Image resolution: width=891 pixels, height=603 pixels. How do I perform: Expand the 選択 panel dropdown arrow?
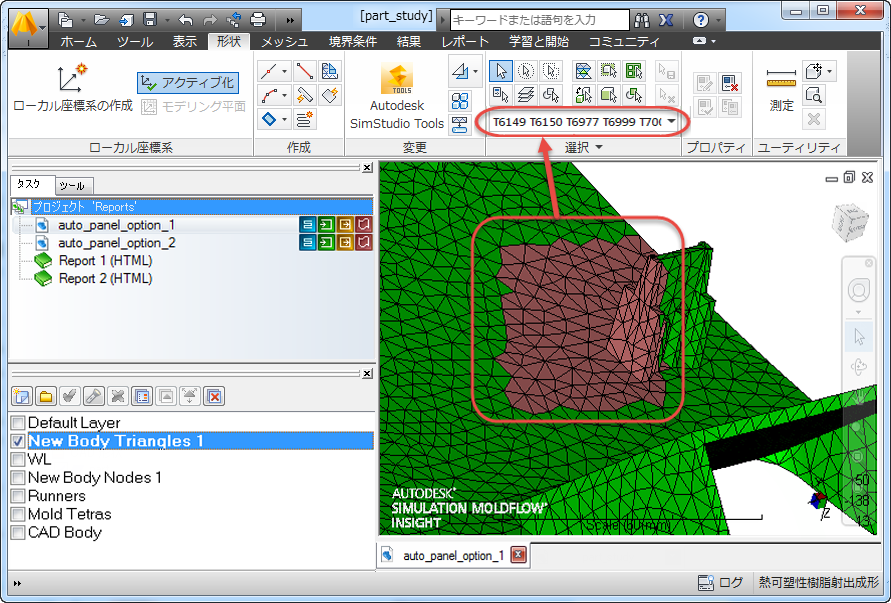pyautogui.click(x=599, y=148)
